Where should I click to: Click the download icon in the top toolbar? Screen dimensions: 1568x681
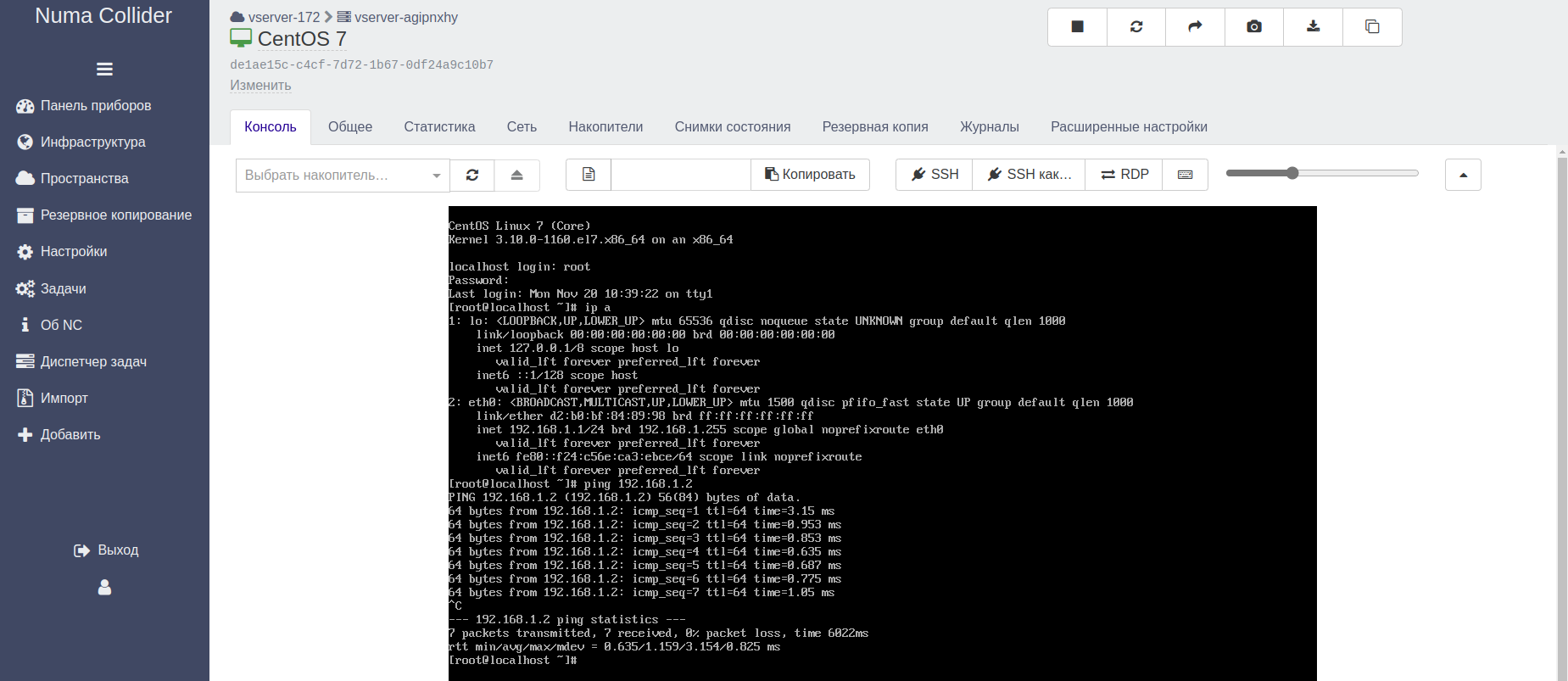tap(1313, 27)
